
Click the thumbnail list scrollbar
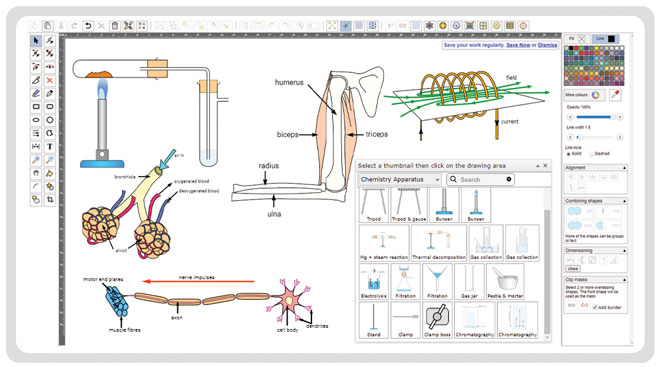547,271
